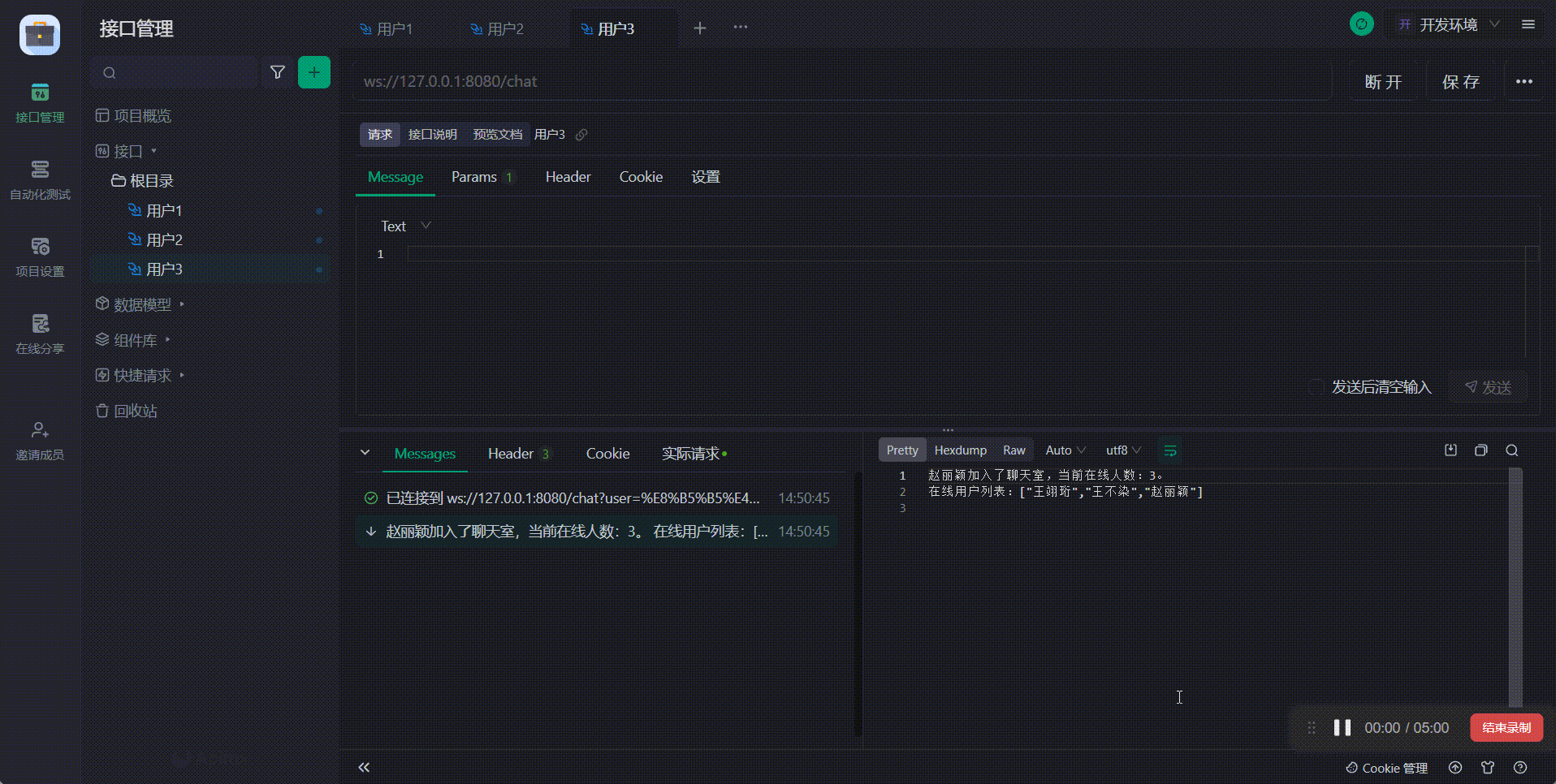The image size is (1556, 784).
Task: Open the 接口管理 sidebar section
Action: click(x=40, y=103)
